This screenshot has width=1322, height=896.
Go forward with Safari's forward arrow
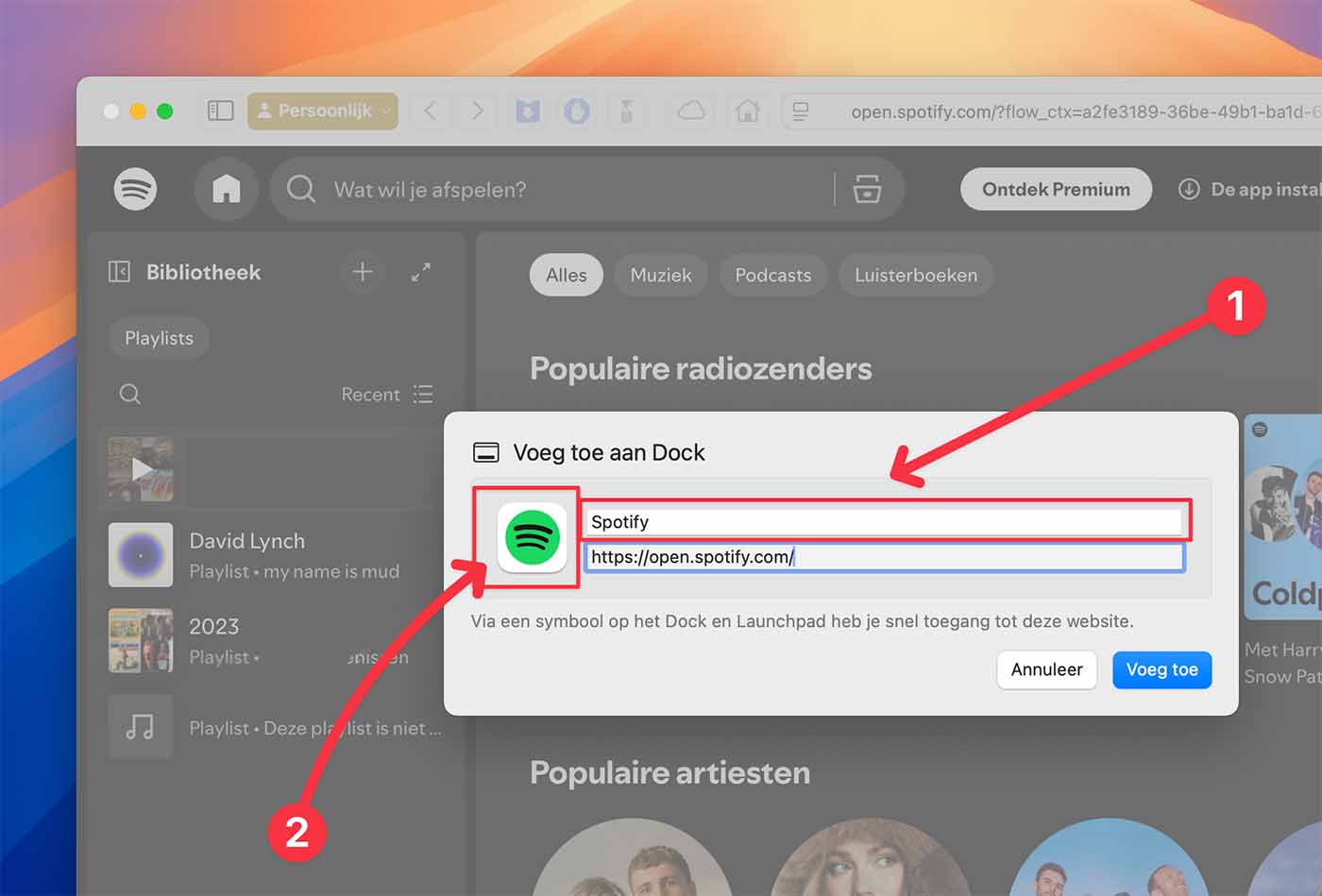tap(477, 111)
